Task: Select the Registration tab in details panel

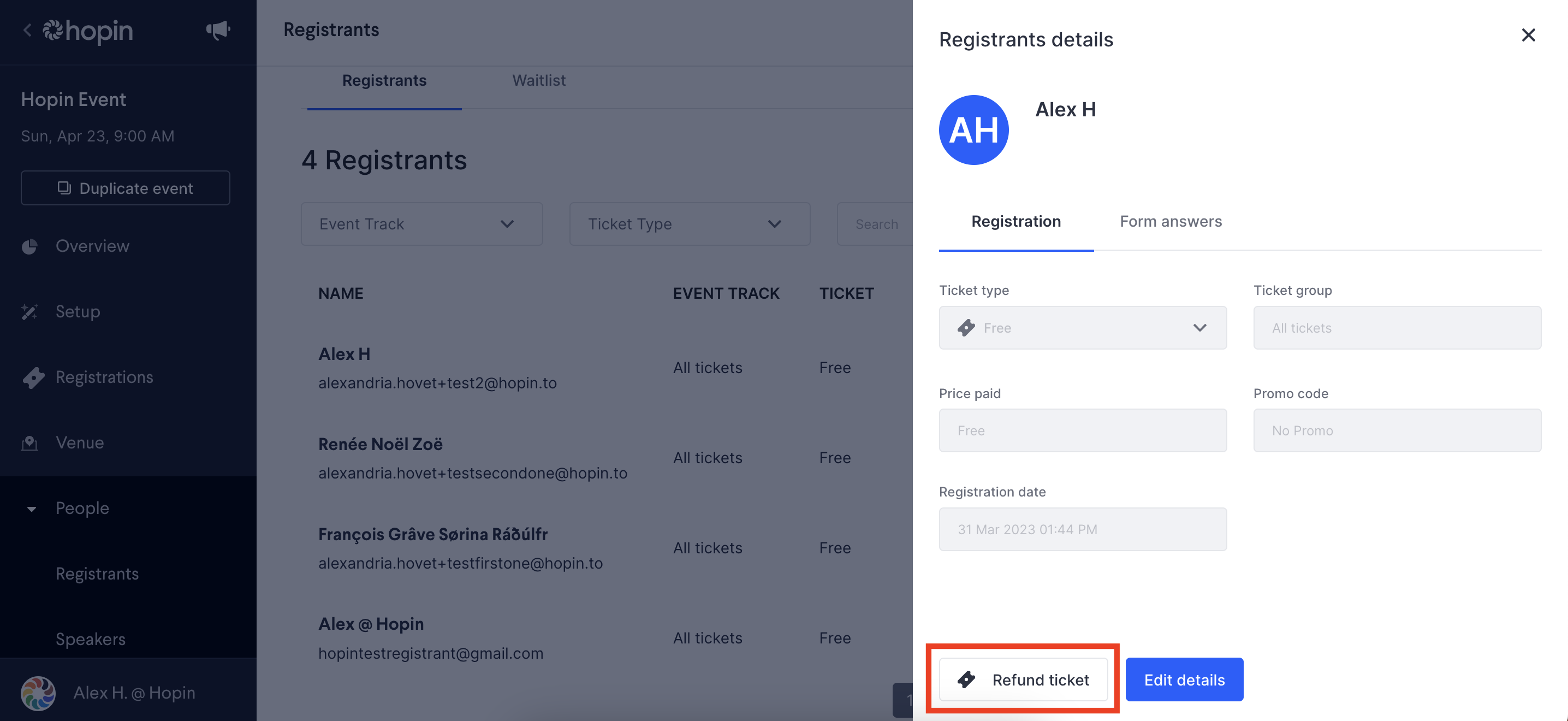Action: tap(1015, 222)
